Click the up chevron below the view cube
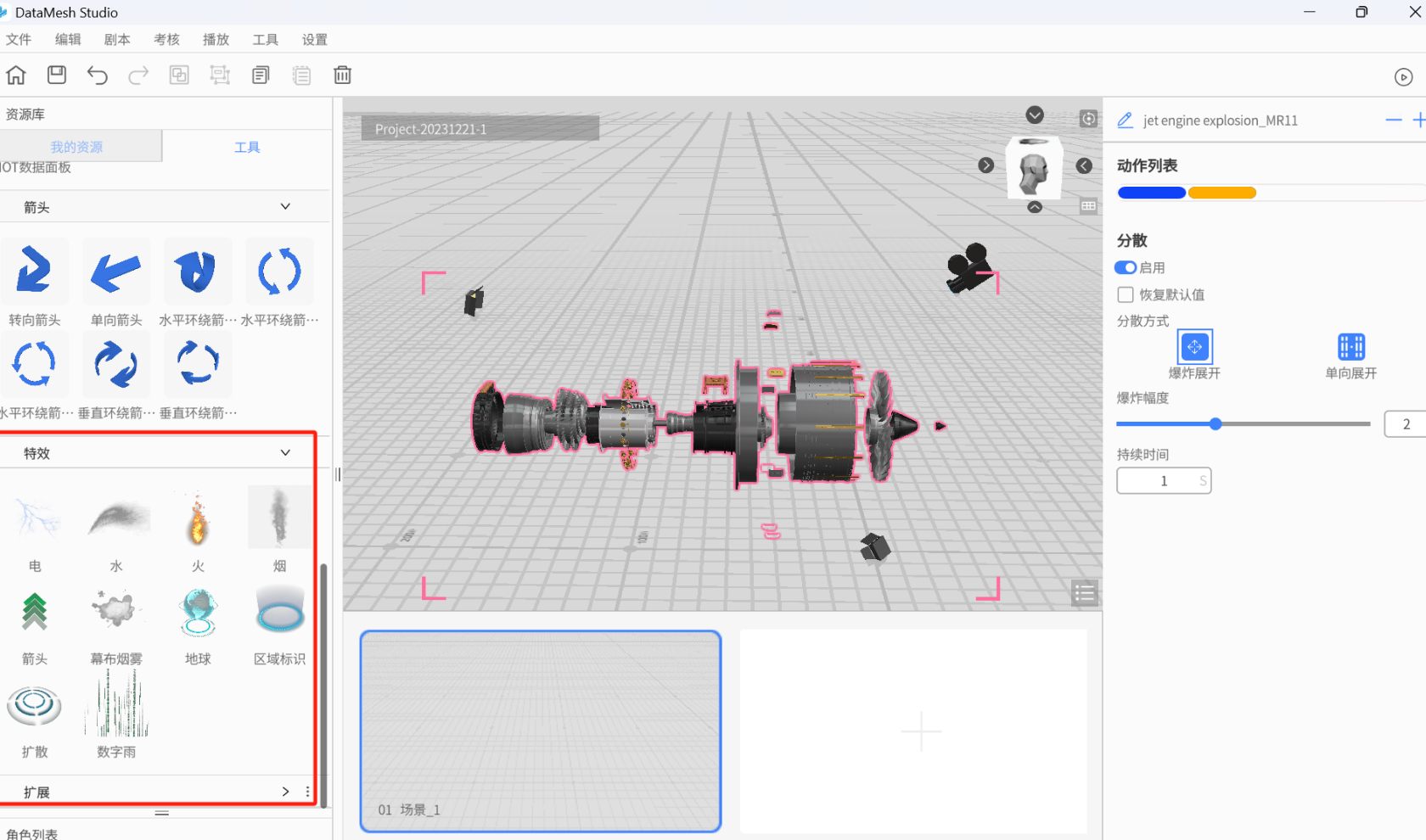The width and height of the screenshot is (1426, 840). click(x=1034, y=206)
